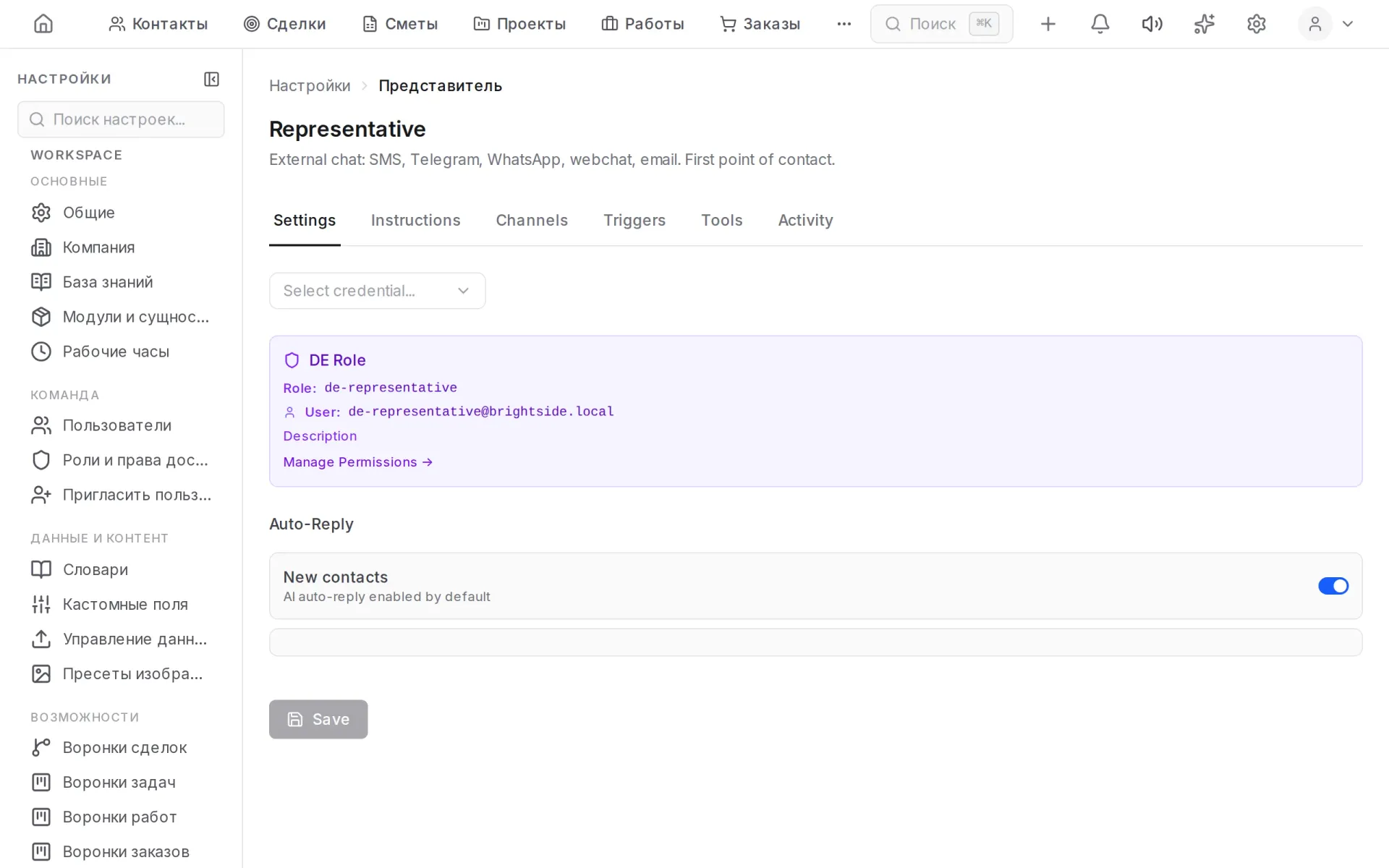Click the Save button
The image size is (1389, 868).
tap(318, 719)
